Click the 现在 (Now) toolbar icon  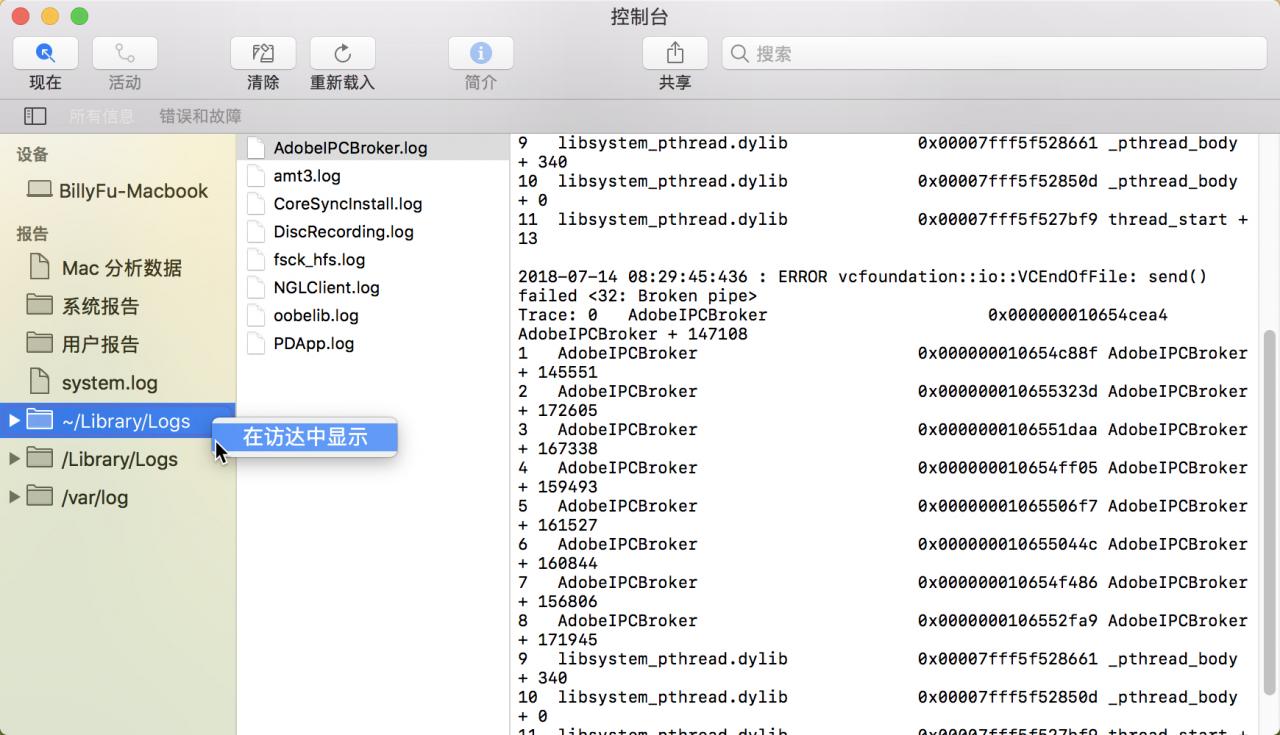44,52
